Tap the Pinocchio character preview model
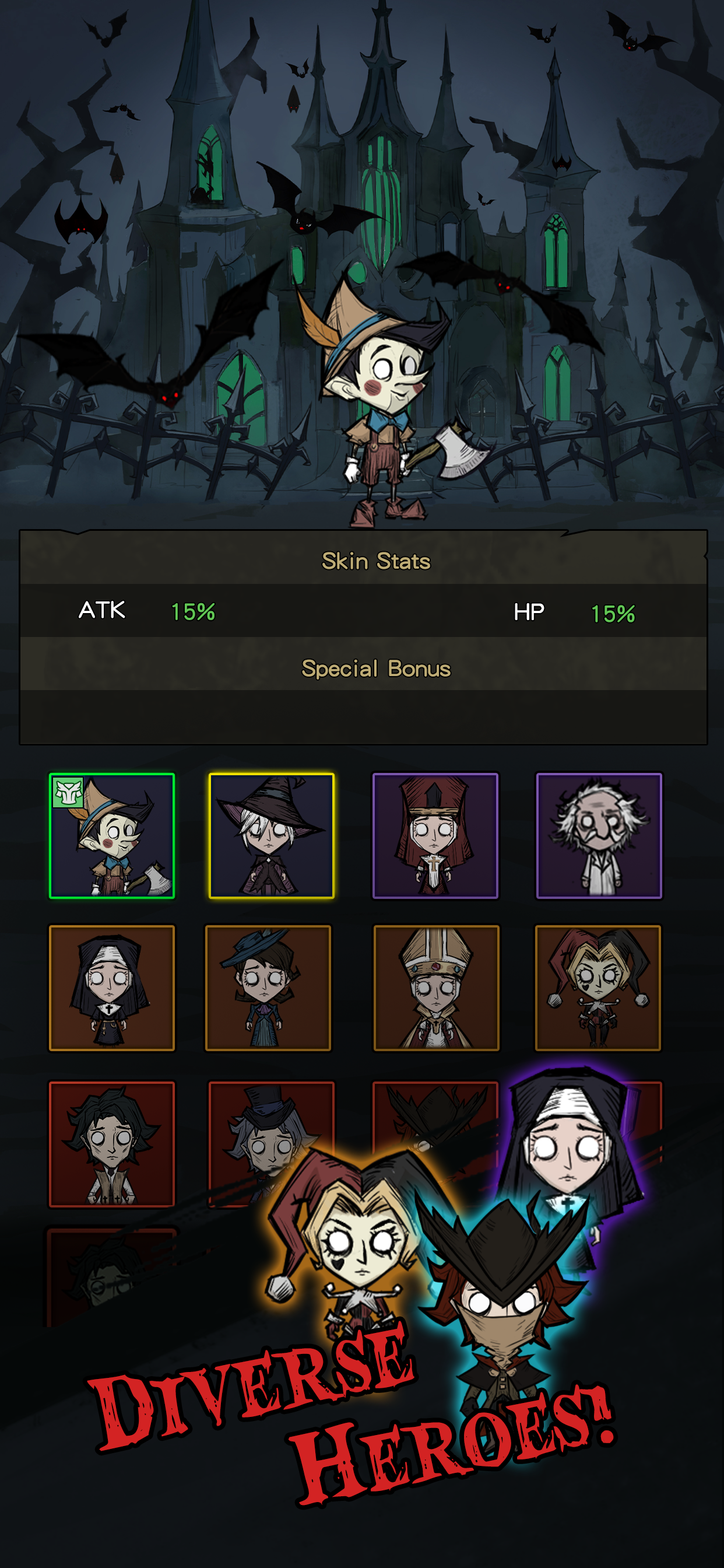This screenshot has width=724, height=1568. [389, 402]
